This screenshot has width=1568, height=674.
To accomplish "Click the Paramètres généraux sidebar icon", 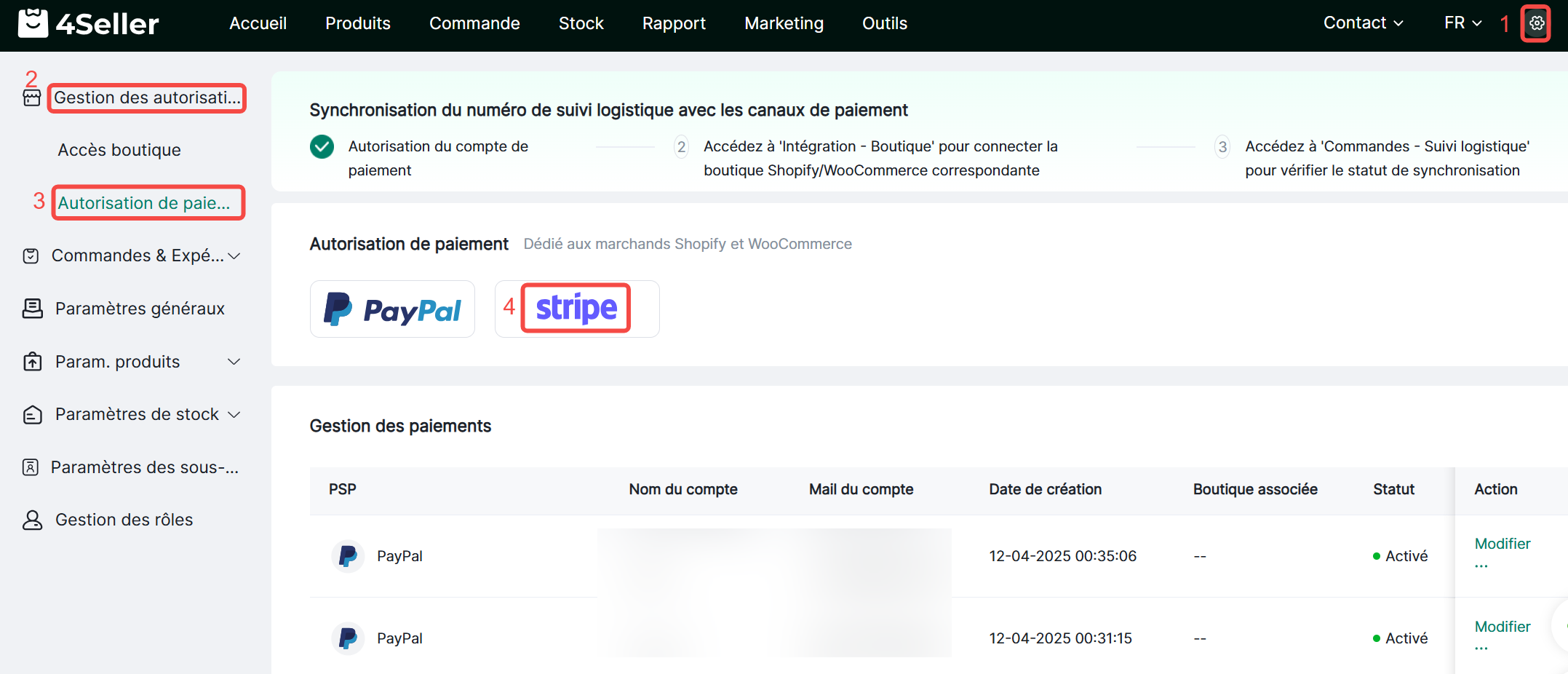I will coord(32,309).
